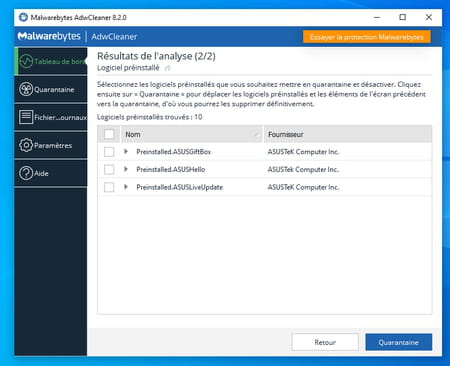The width and height of the screenshot is (450, 366).
Task: Click the Fichiers journaux log icon
Action: (x=26, y=117)
